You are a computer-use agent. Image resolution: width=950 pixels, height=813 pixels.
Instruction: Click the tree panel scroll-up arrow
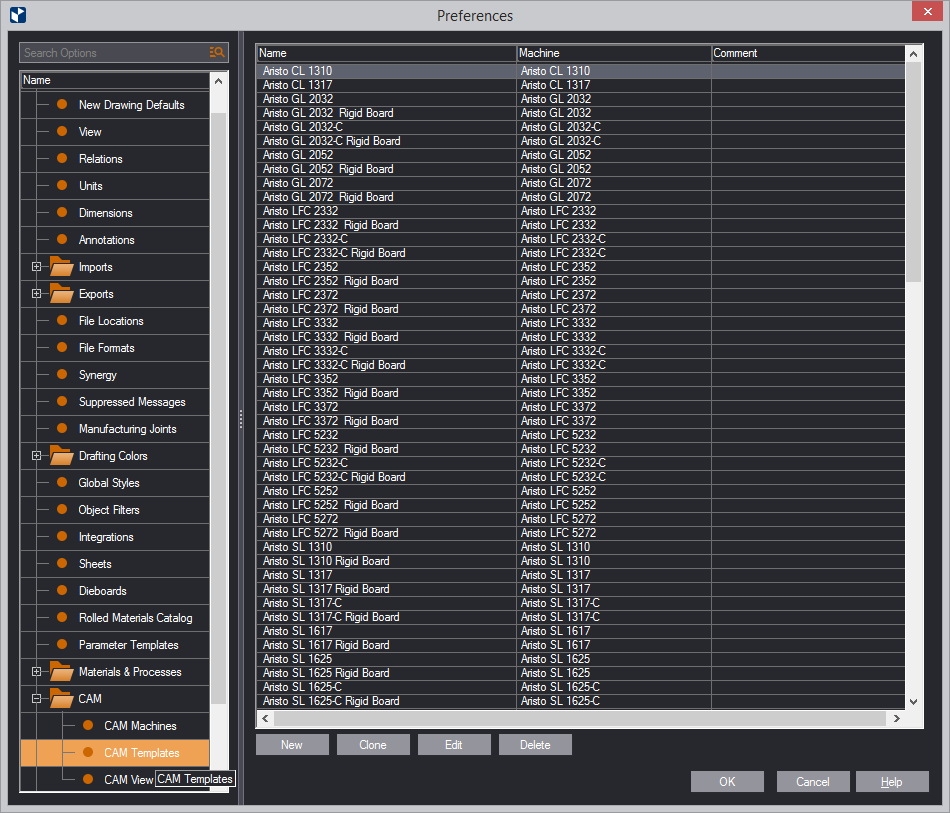[219, 81]
